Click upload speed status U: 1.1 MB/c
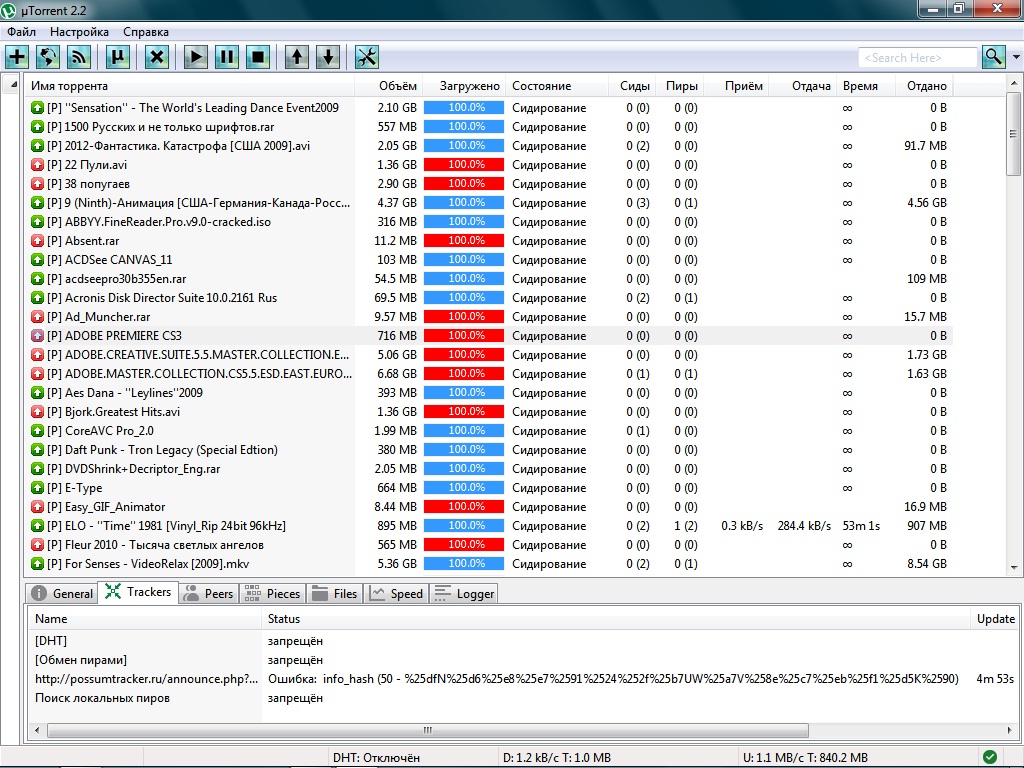 (x=805, y=758)
